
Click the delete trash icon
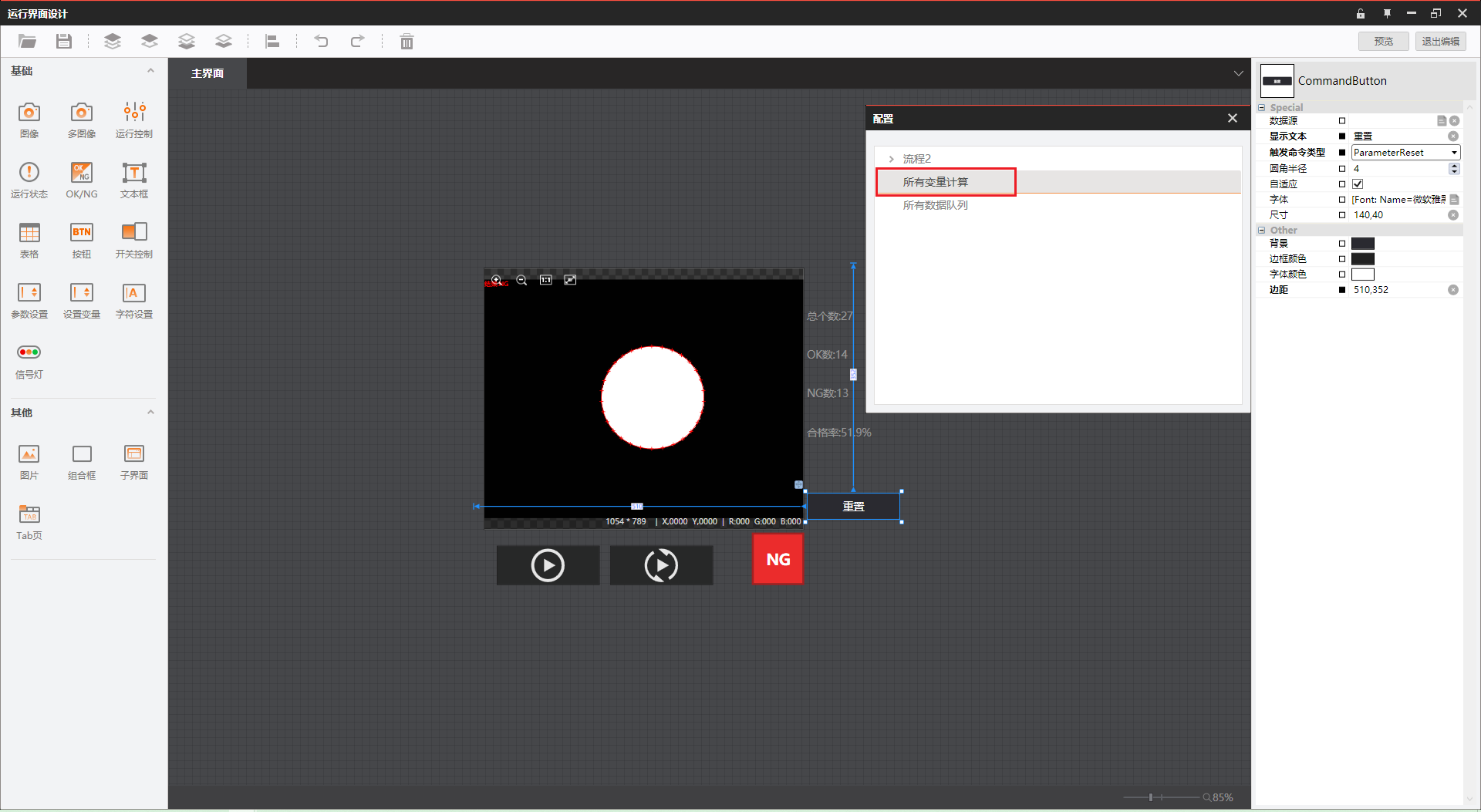pos(407,42)
